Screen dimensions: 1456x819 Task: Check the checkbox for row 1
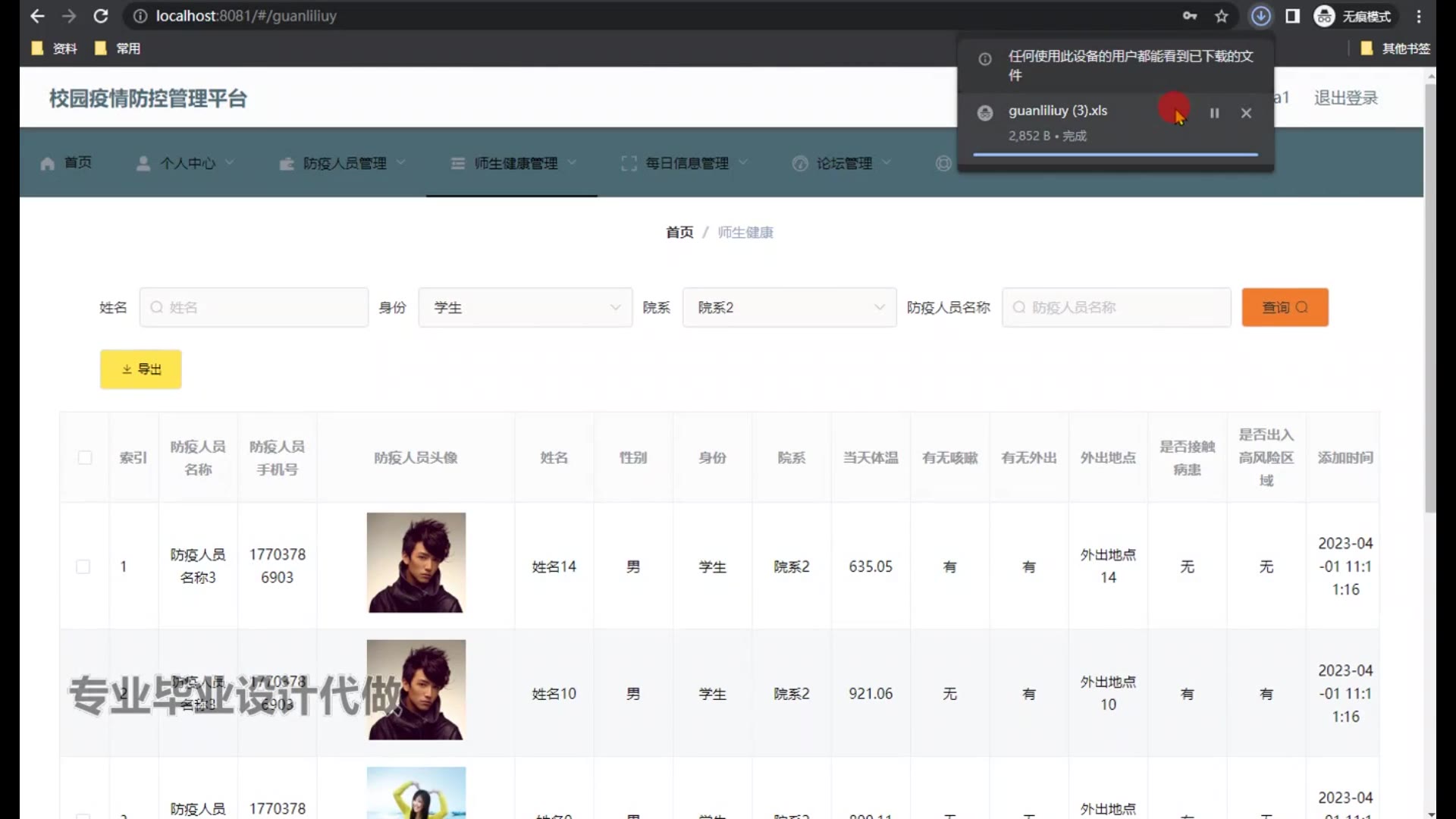[83, 566]
